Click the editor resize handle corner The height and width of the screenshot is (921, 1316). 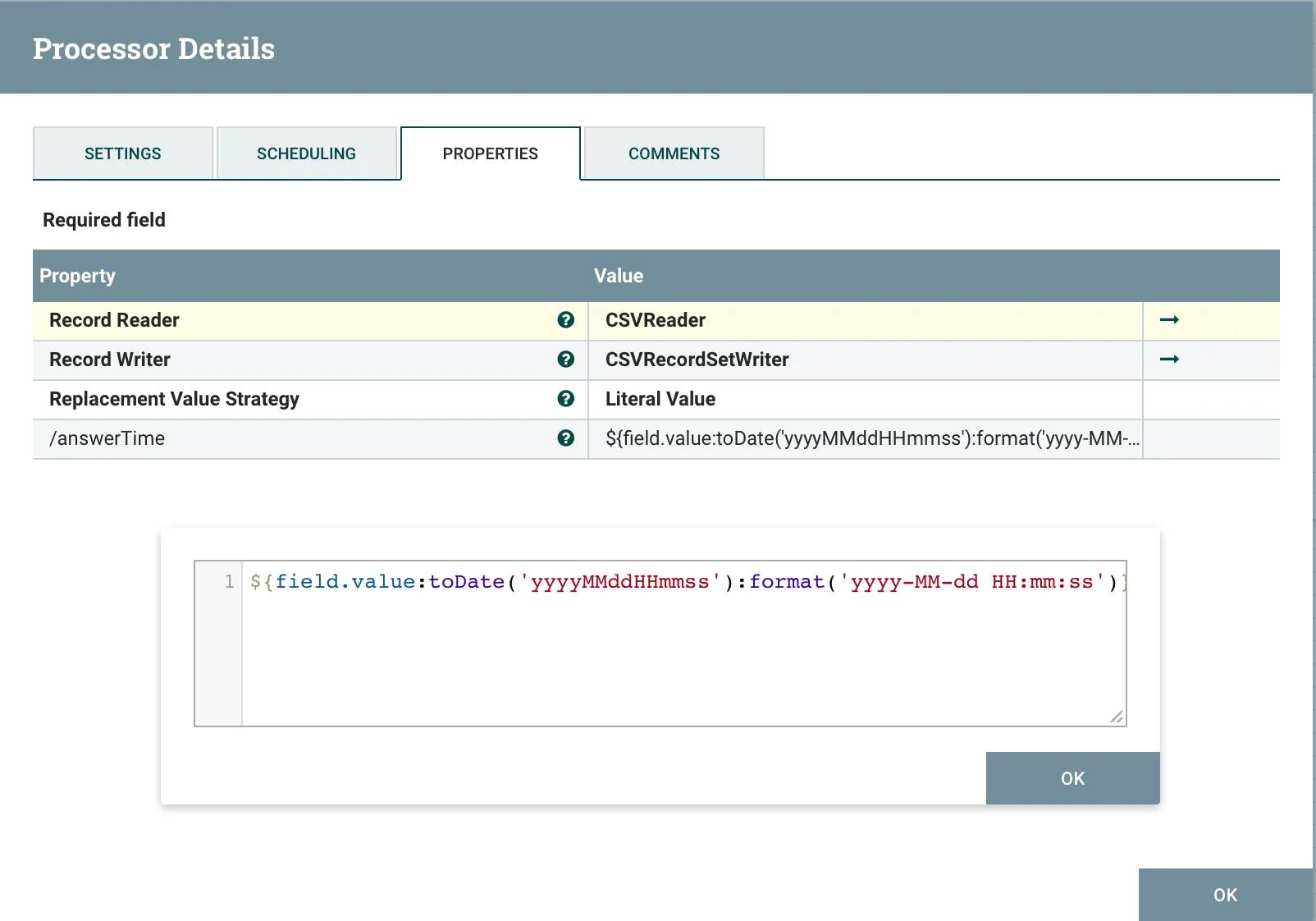pyautogui.click(x=1117, y=717)
